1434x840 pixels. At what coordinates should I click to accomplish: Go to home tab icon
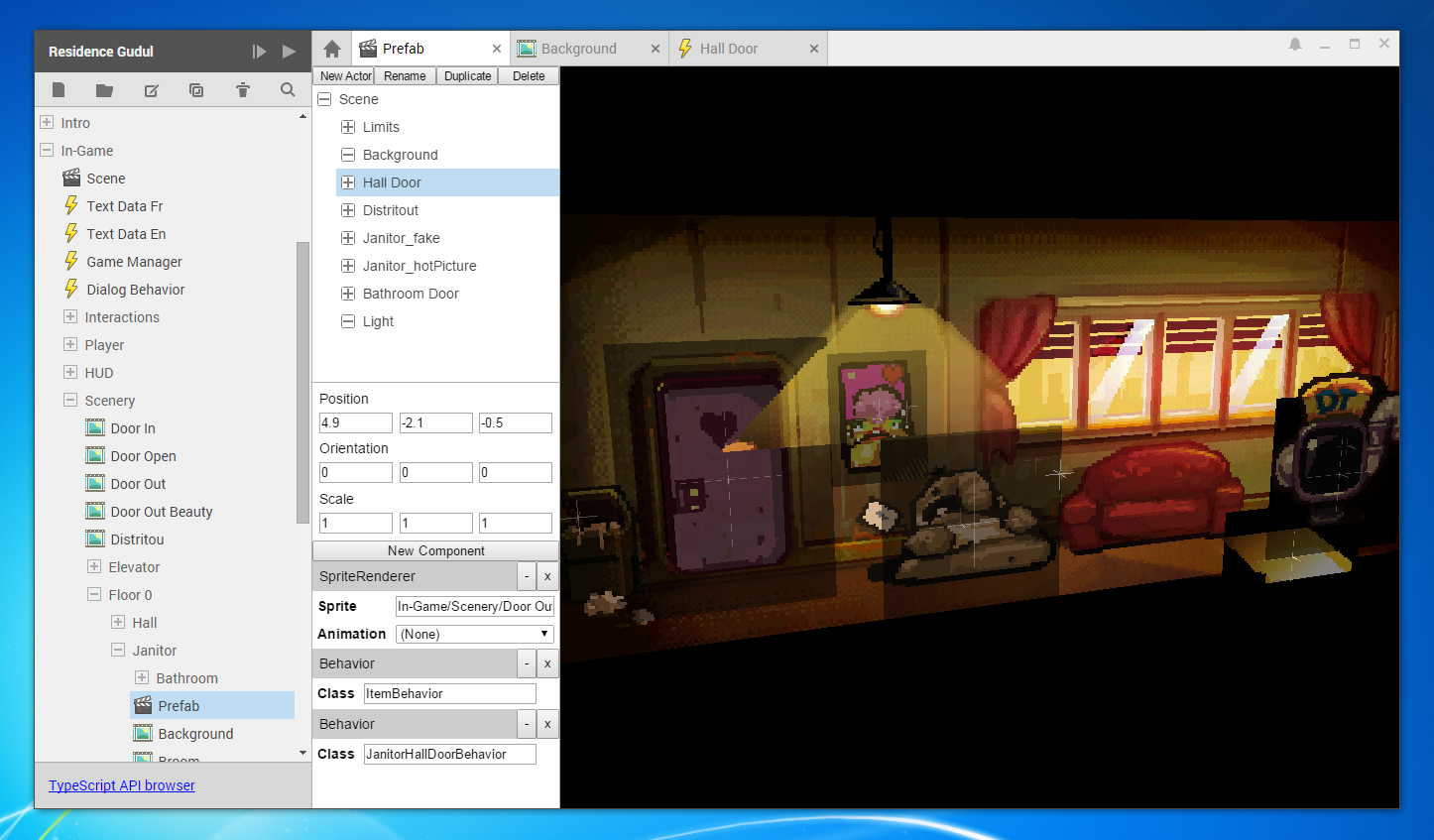pos(332,49)
